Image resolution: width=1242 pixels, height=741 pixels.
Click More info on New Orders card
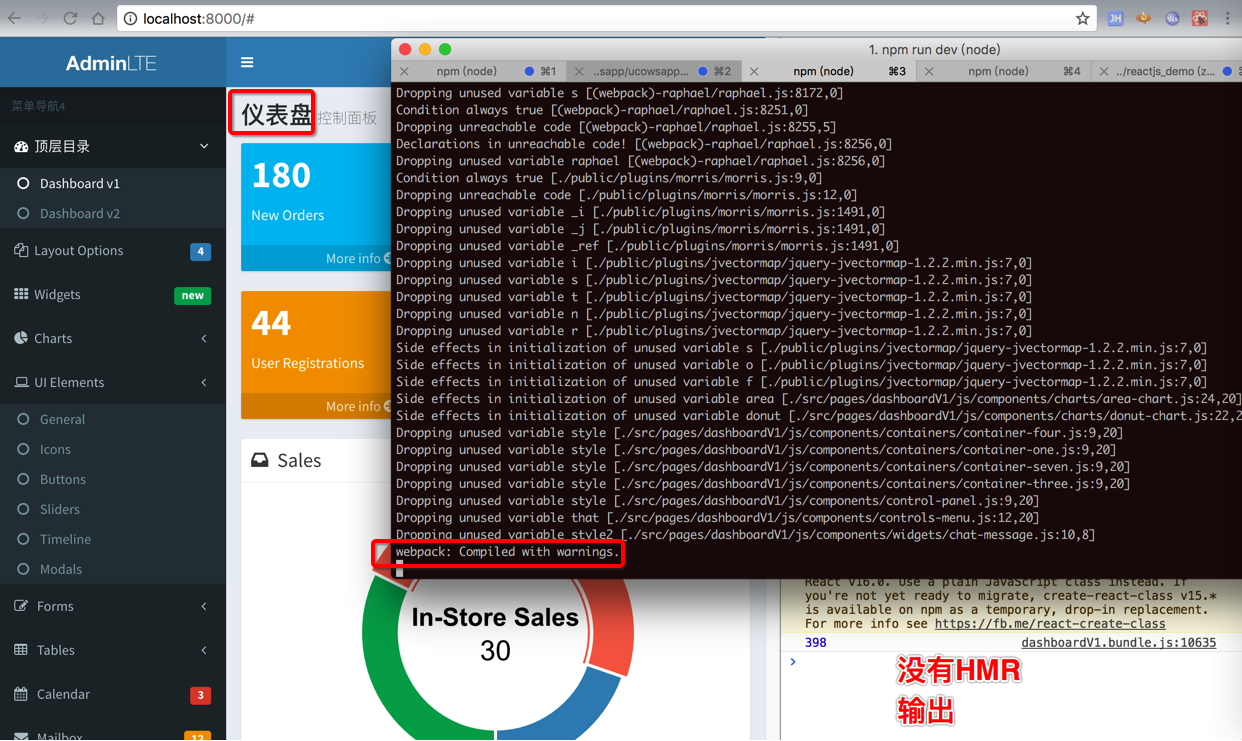point(357,258)
